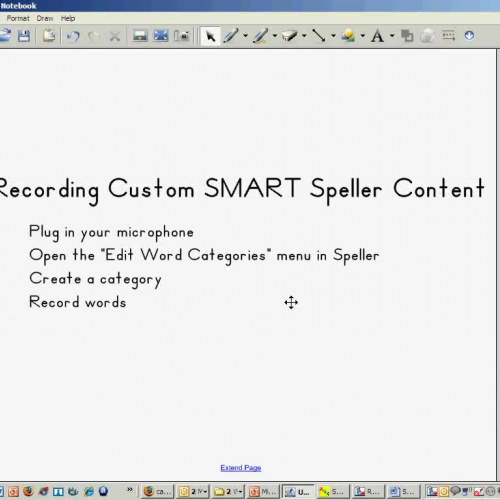Viewport: 500px width, 500px height.
Task: Open Internet Explorer from quick launch
Action: click(x=89, y=491)
